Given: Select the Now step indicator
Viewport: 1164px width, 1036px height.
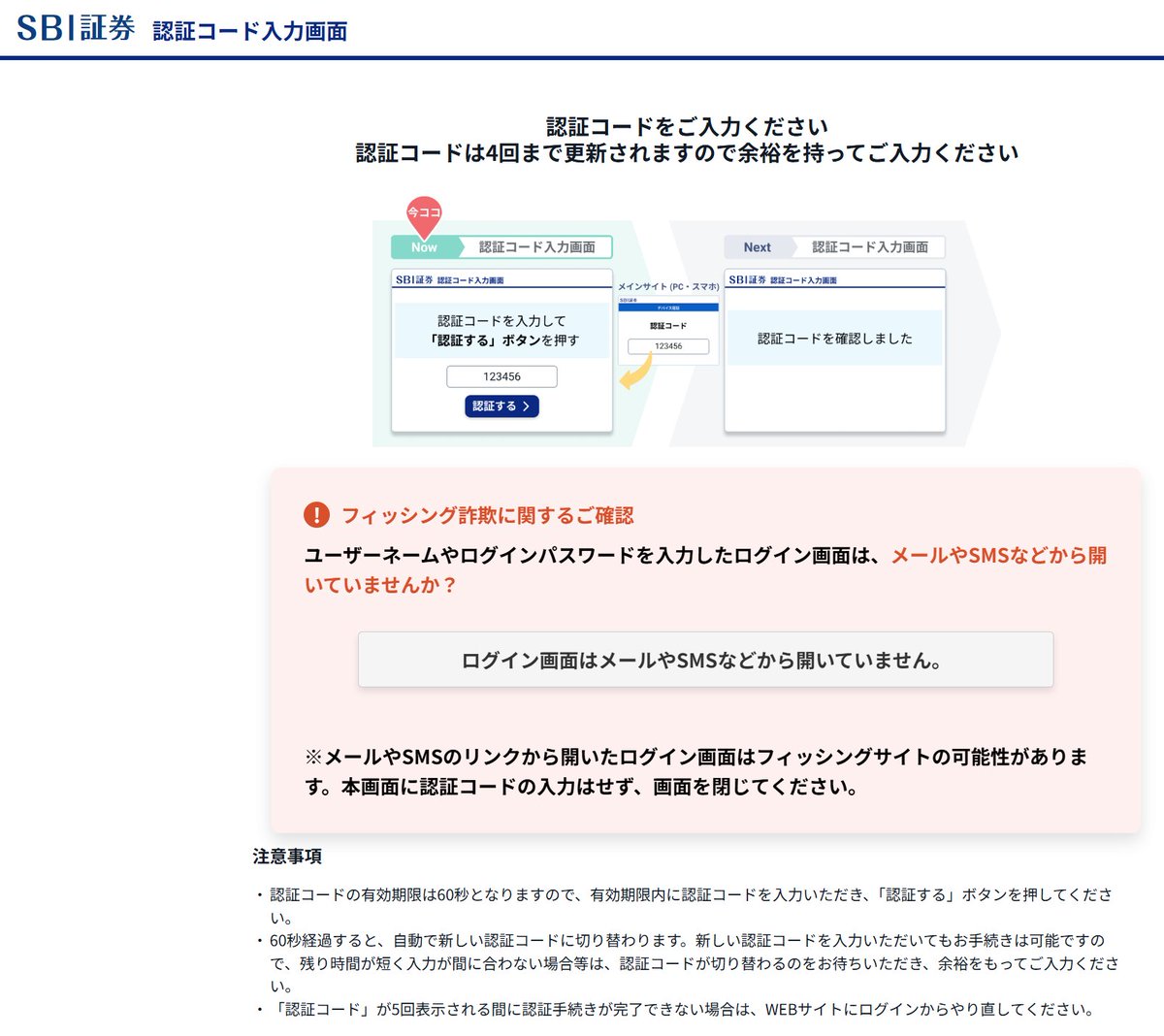Looking at the screenshot, I should click(x=423, y=247).
